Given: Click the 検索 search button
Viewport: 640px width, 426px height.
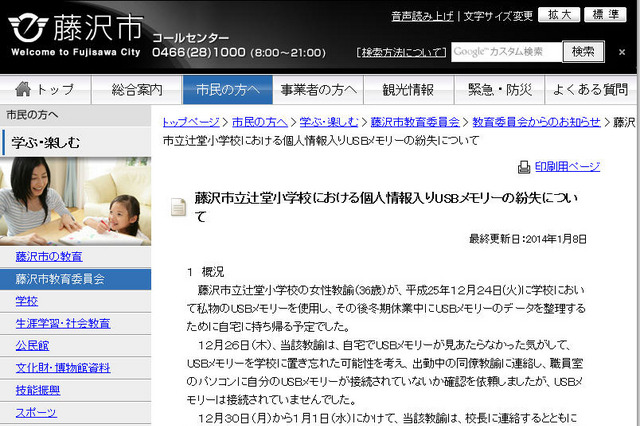Looking at the screenshot, I should 583,52.
